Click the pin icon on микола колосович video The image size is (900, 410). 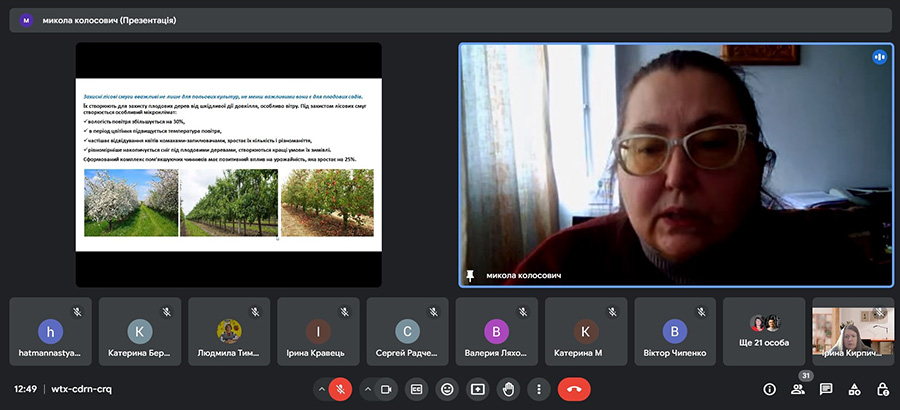tap(470, 276)
